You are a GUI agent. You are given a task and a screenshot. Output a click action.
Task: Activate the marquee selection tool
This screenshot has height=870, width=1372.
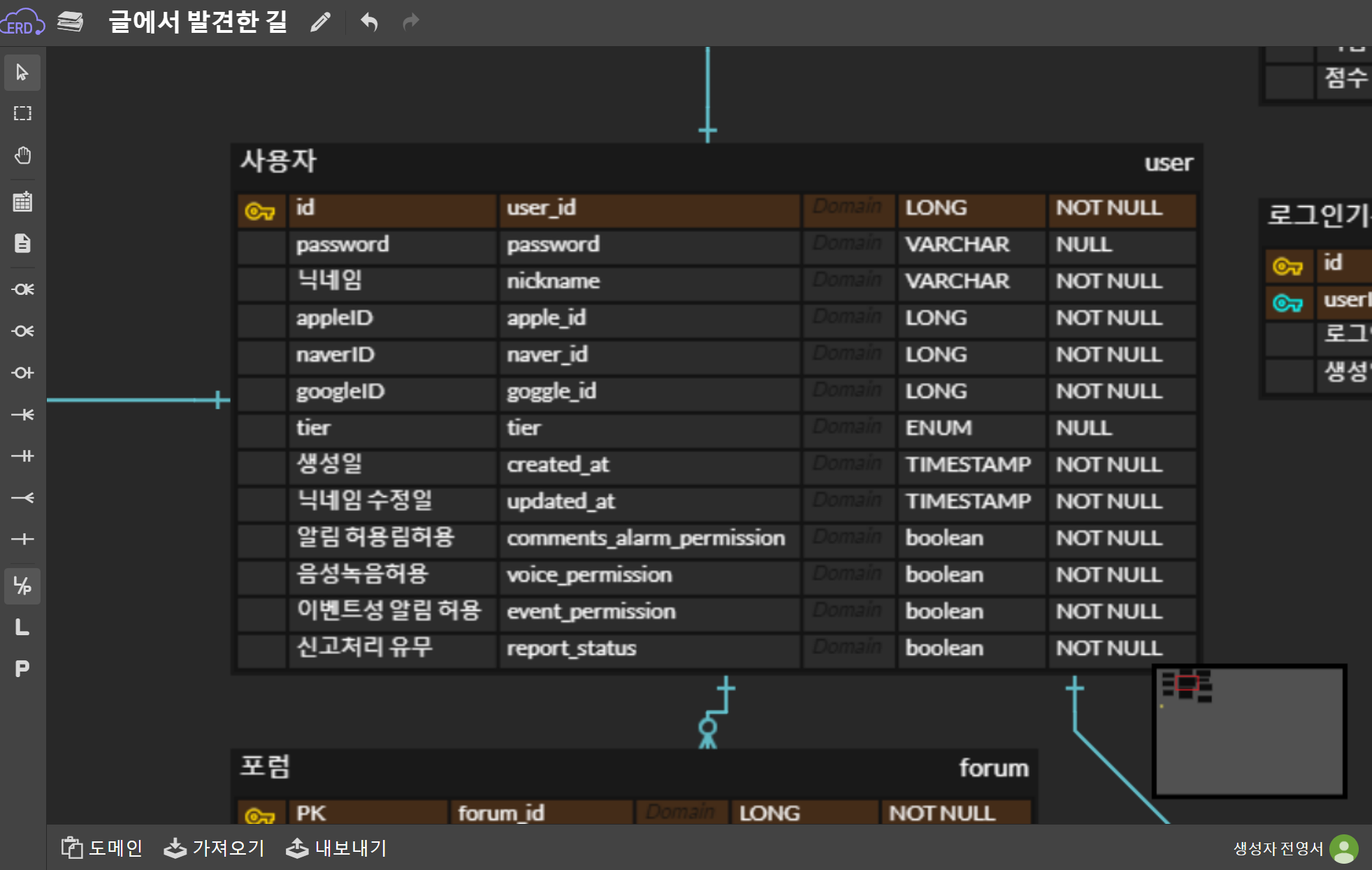tap(22, 114)
